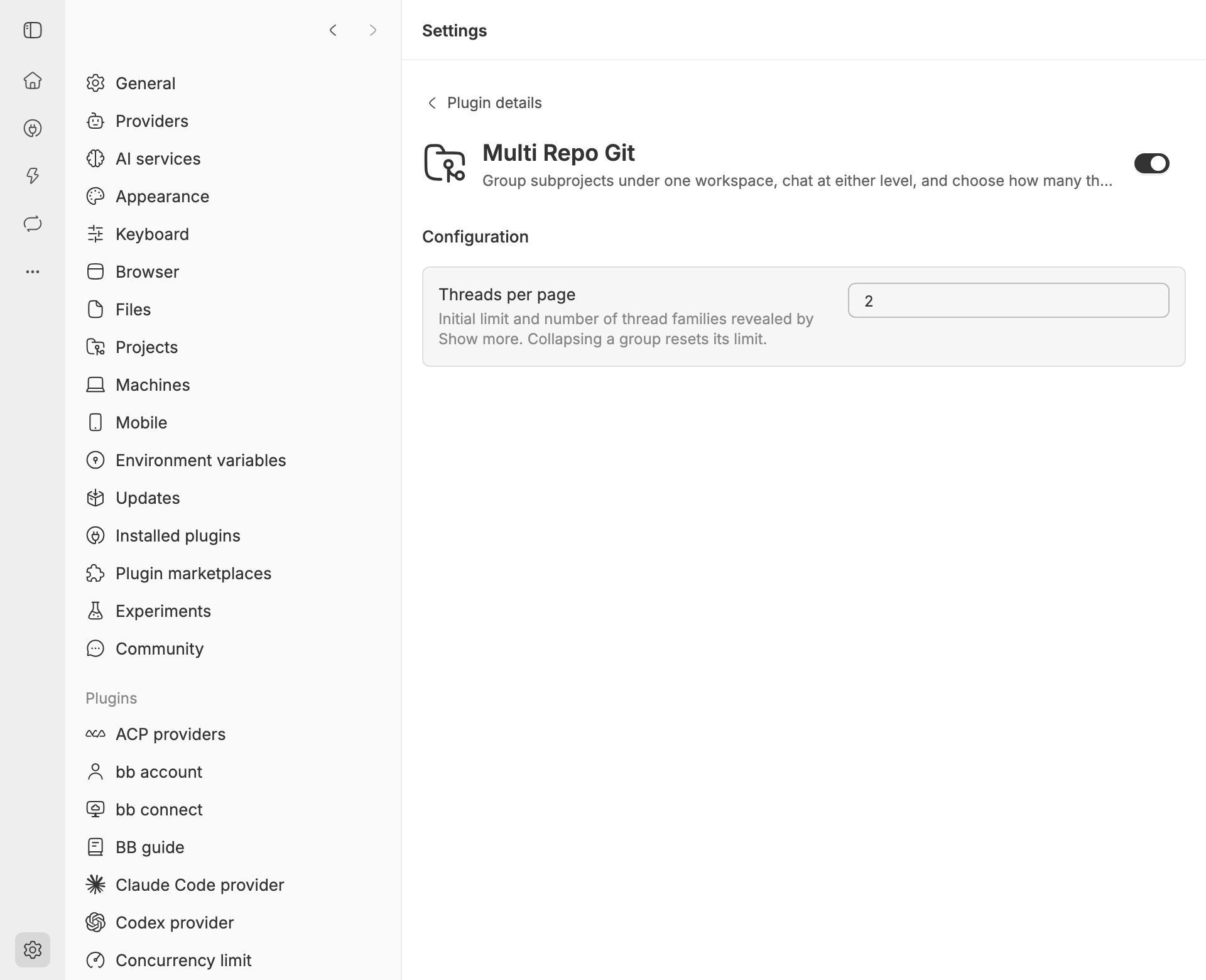Viewport: 1206px width, 980px height.
Task: Click the Threads per page label
Action: [x=507, y=295]
